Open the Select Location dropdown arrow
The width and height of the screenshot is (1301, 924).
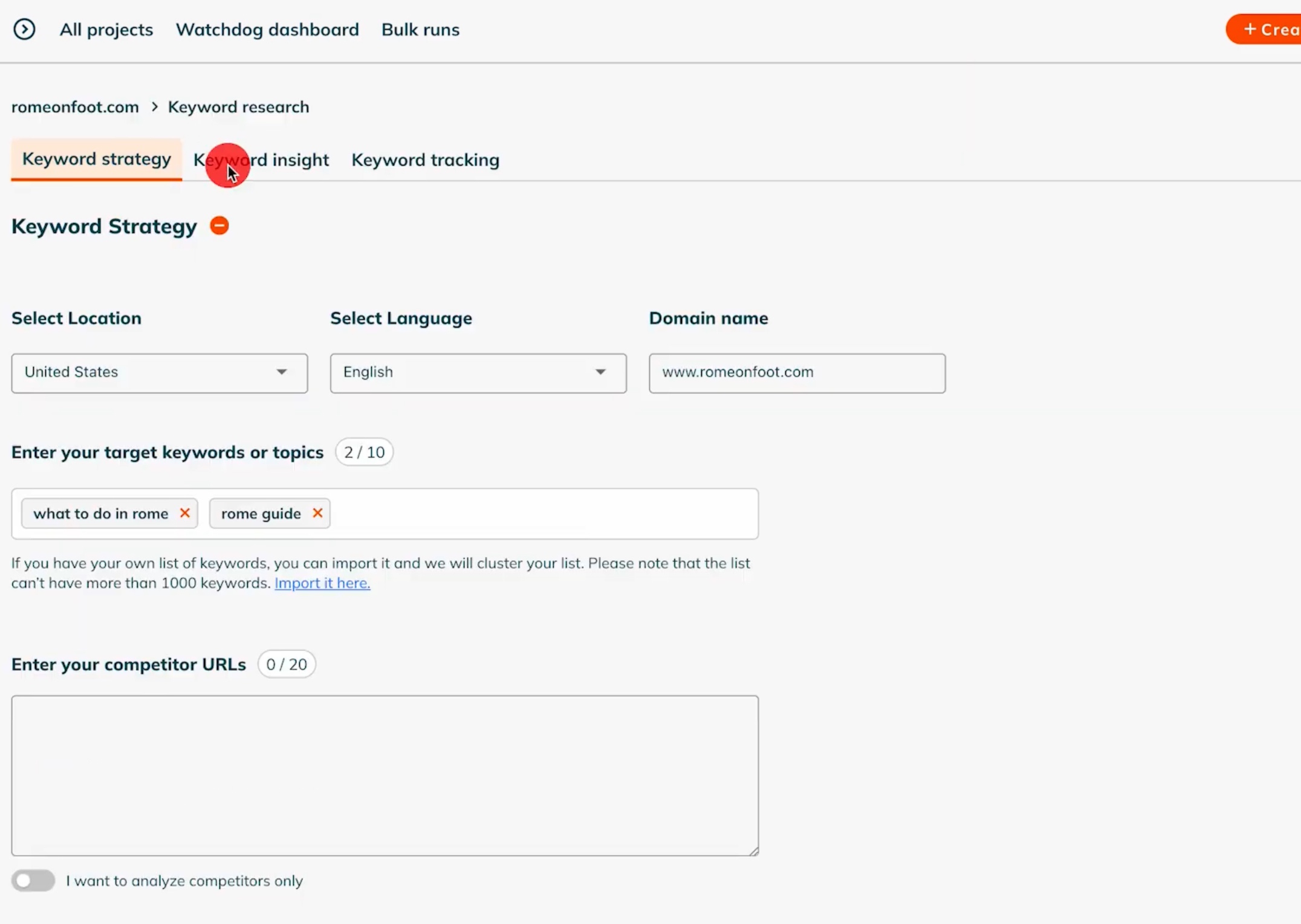click(x=282, y=372)
